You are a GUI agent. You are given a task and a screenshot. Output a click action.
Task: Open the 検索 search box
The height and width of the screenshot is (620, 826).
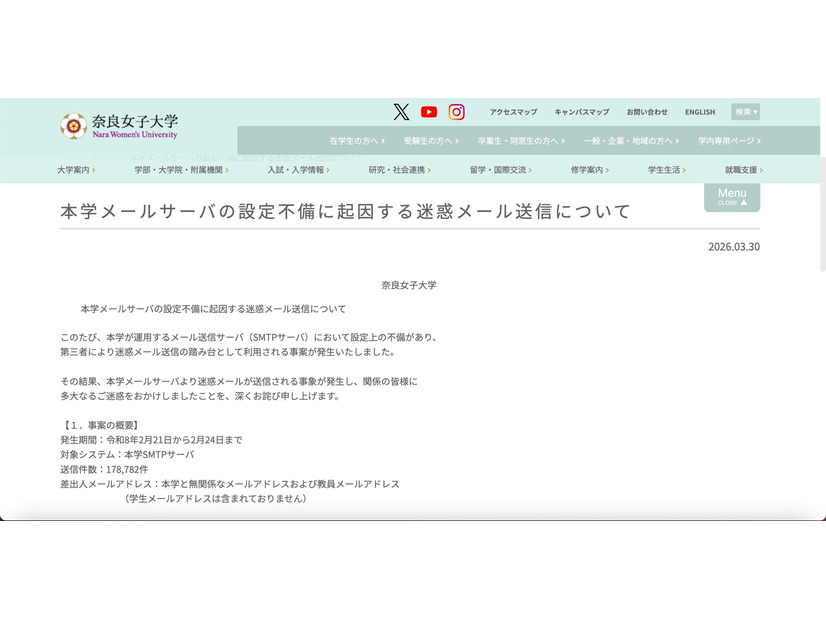click(744, 111)
